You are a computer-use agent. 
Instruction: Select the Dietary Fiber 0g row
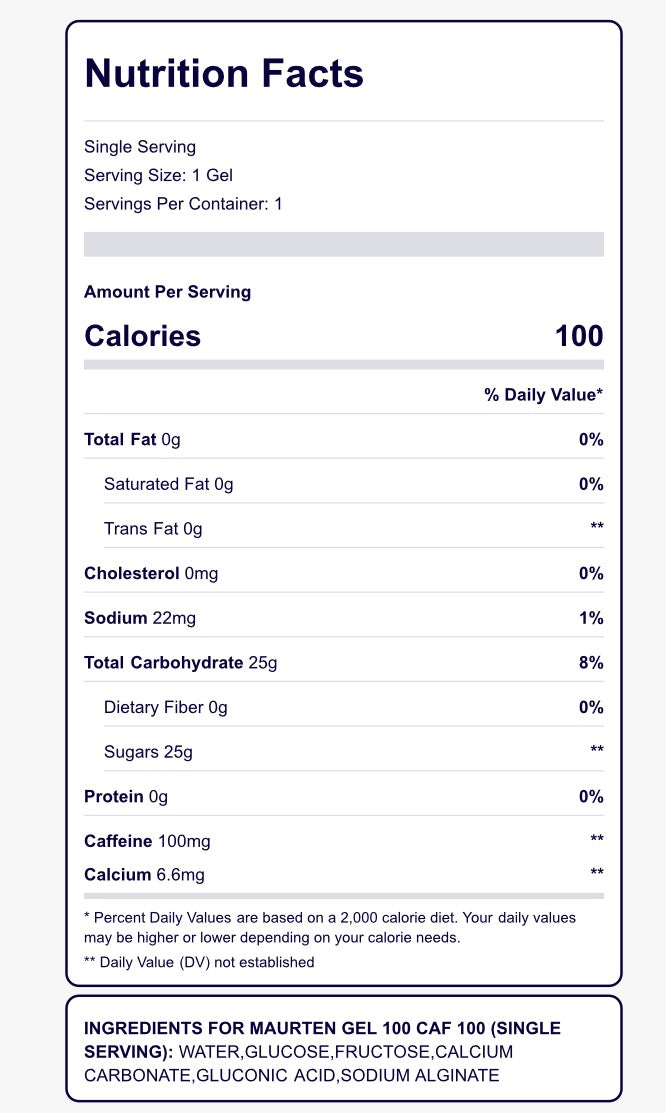354,708
